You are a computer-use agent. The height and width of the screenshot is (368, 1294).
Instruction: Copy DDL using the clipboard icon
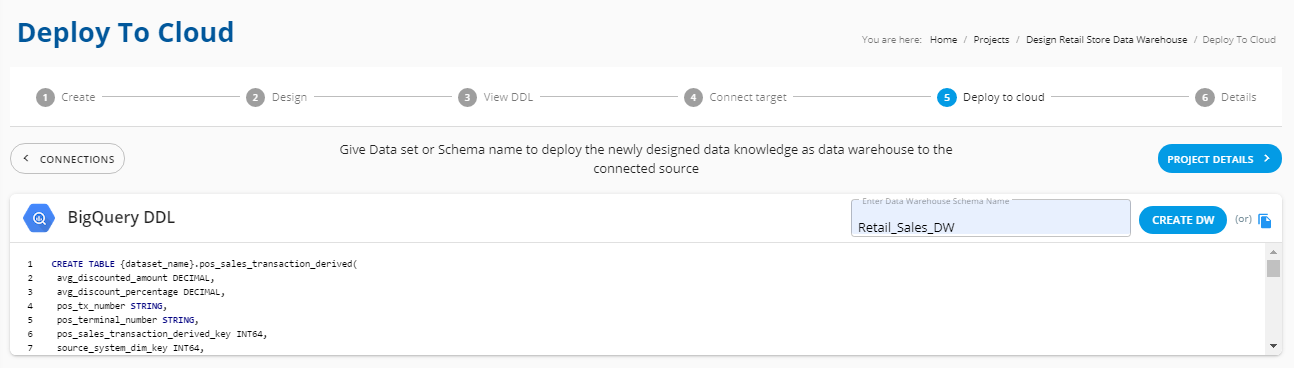coord(1265,220)
